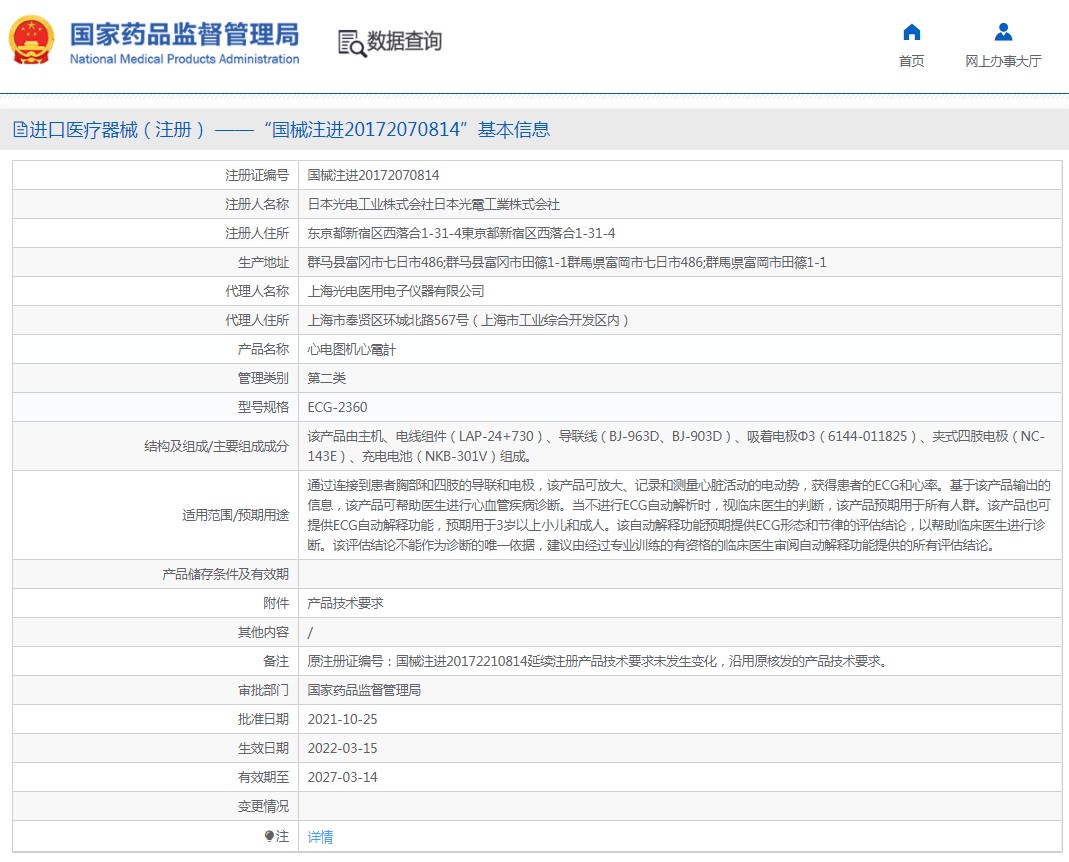Go to 首页 home page
Viewport: 1069px width, 862px height.
912,61
